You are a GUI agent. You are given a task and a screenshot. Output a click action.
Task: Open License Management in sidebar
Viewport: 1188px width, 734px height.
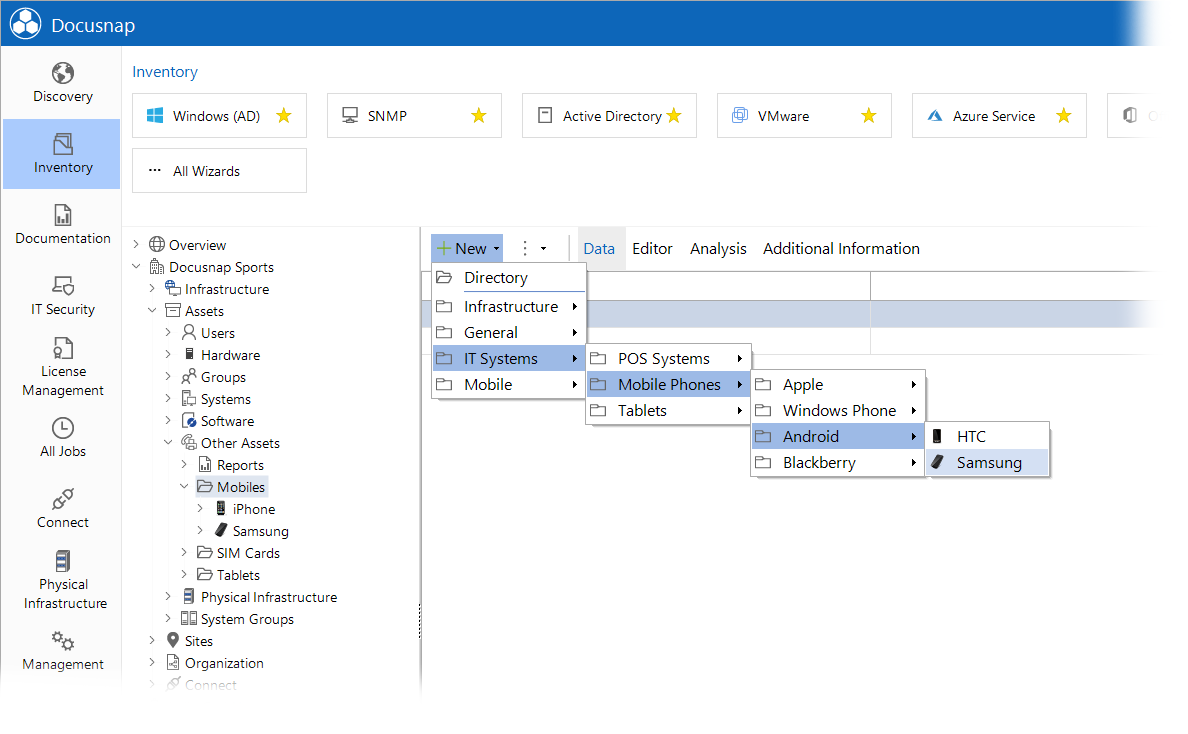pyautogui.click(x=62, y=367)
